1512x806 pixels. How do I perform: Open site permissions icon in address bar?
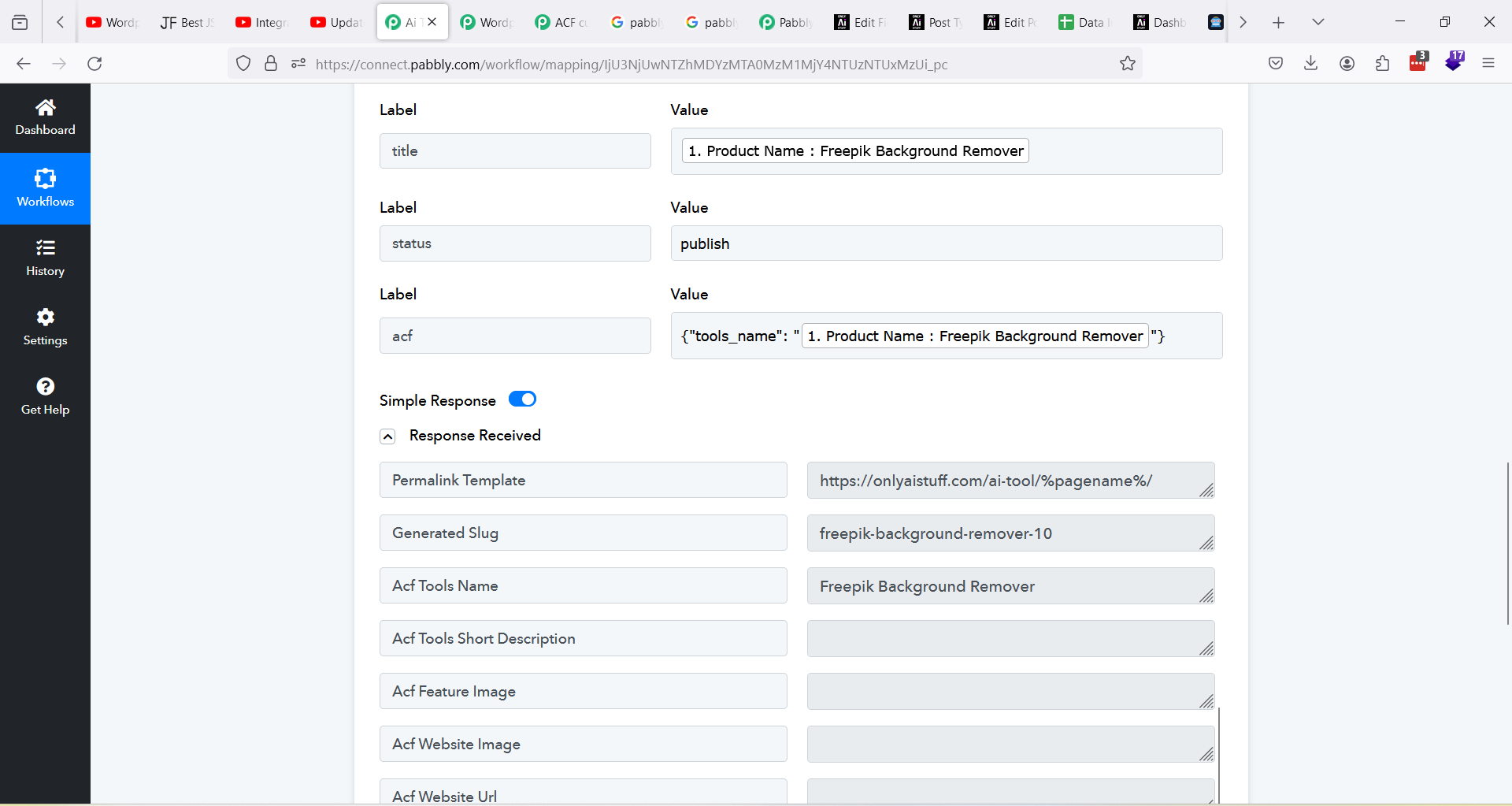tap(298, 64)
